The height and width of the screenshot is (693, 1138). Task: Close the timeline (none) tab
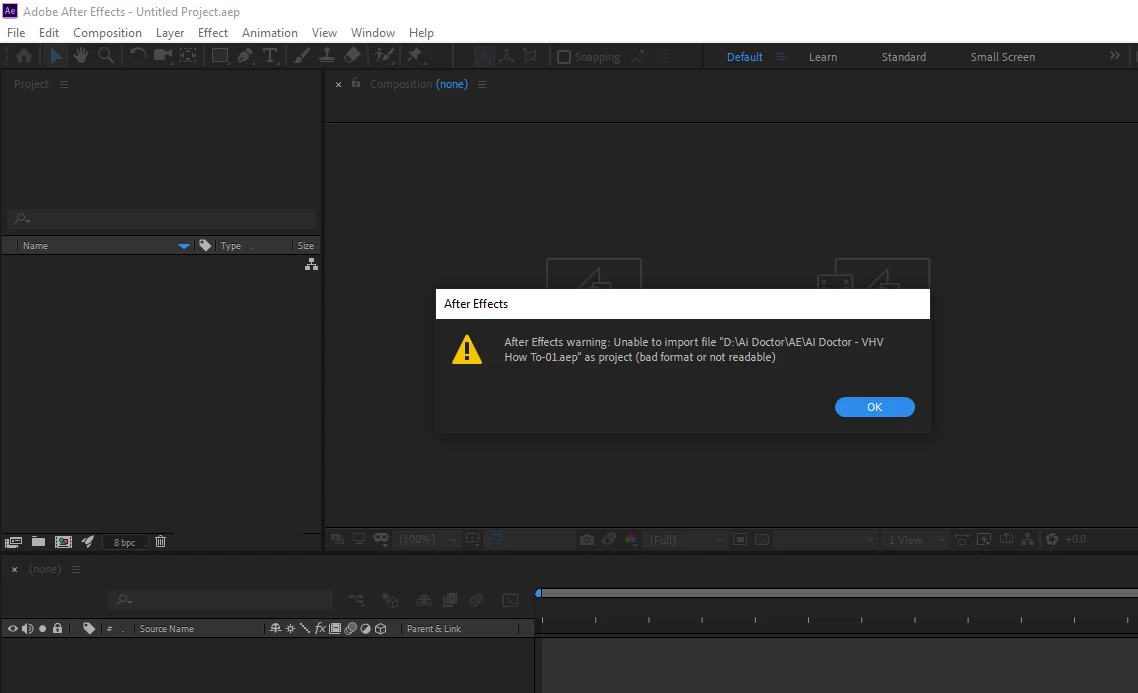pos(15,570)
